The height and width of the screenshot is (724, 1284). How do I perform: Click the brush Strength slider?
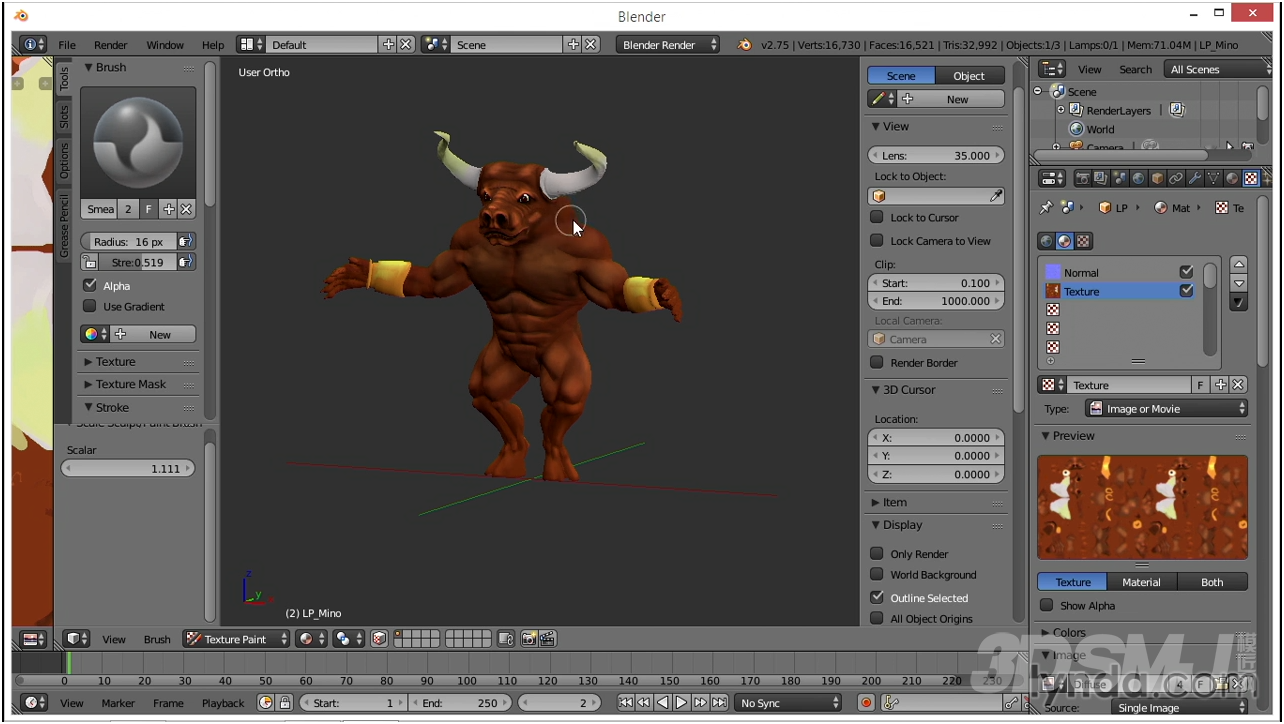tap(138, 262)
